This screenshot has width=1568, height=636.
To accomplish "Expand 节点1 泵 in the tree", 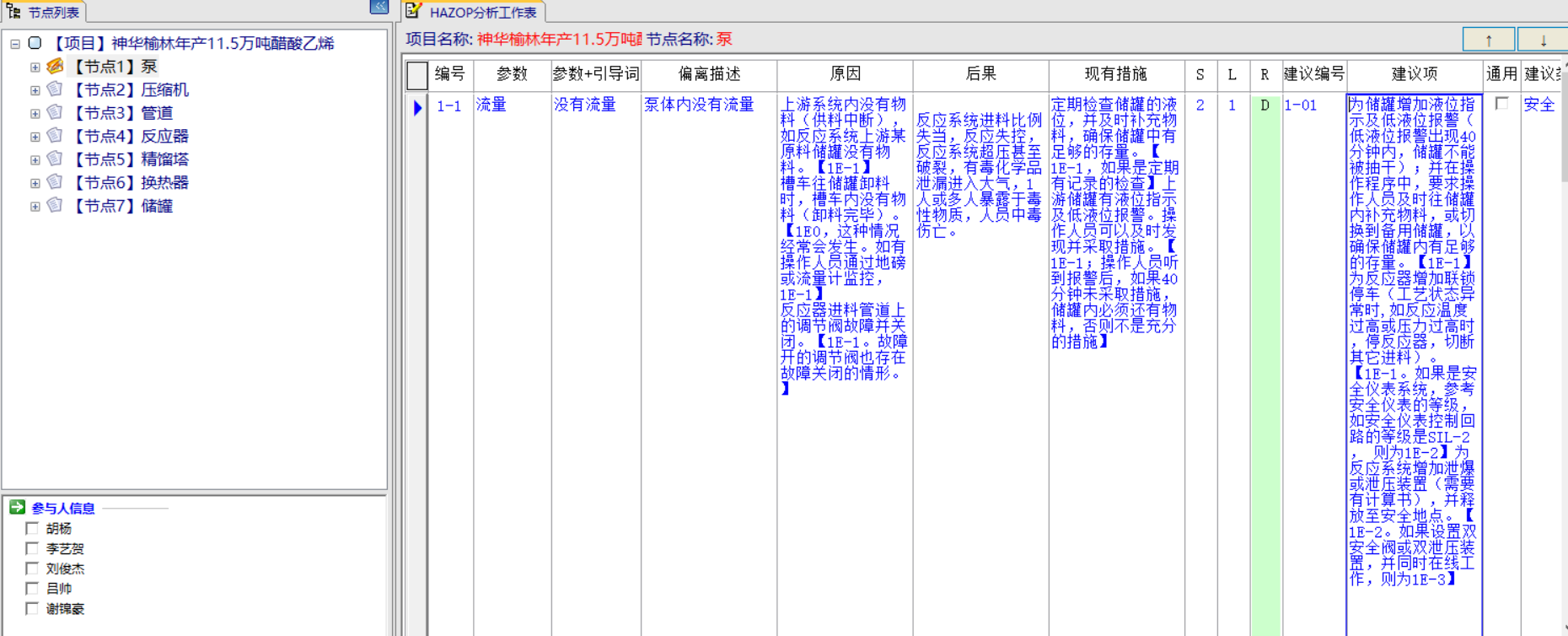I will pyautogui.click(x=35, y=67).
